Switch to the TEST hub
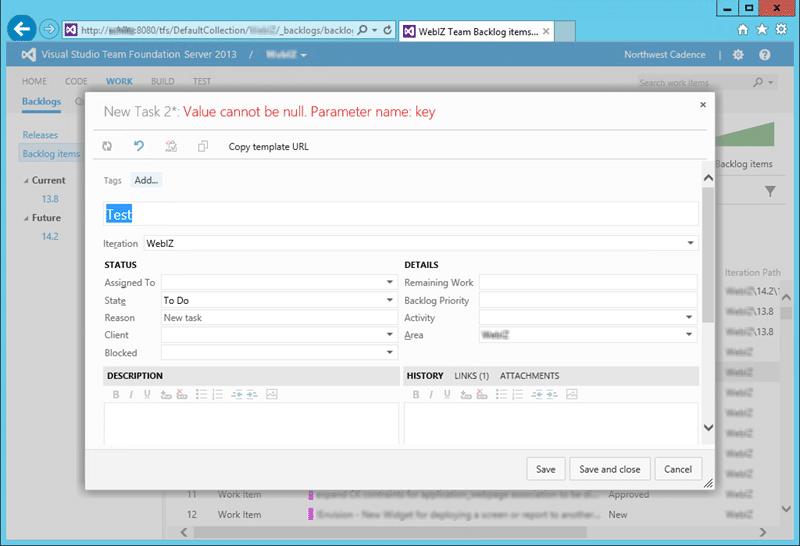The height and width of the screenshot is (546, 800). point(202,81)
